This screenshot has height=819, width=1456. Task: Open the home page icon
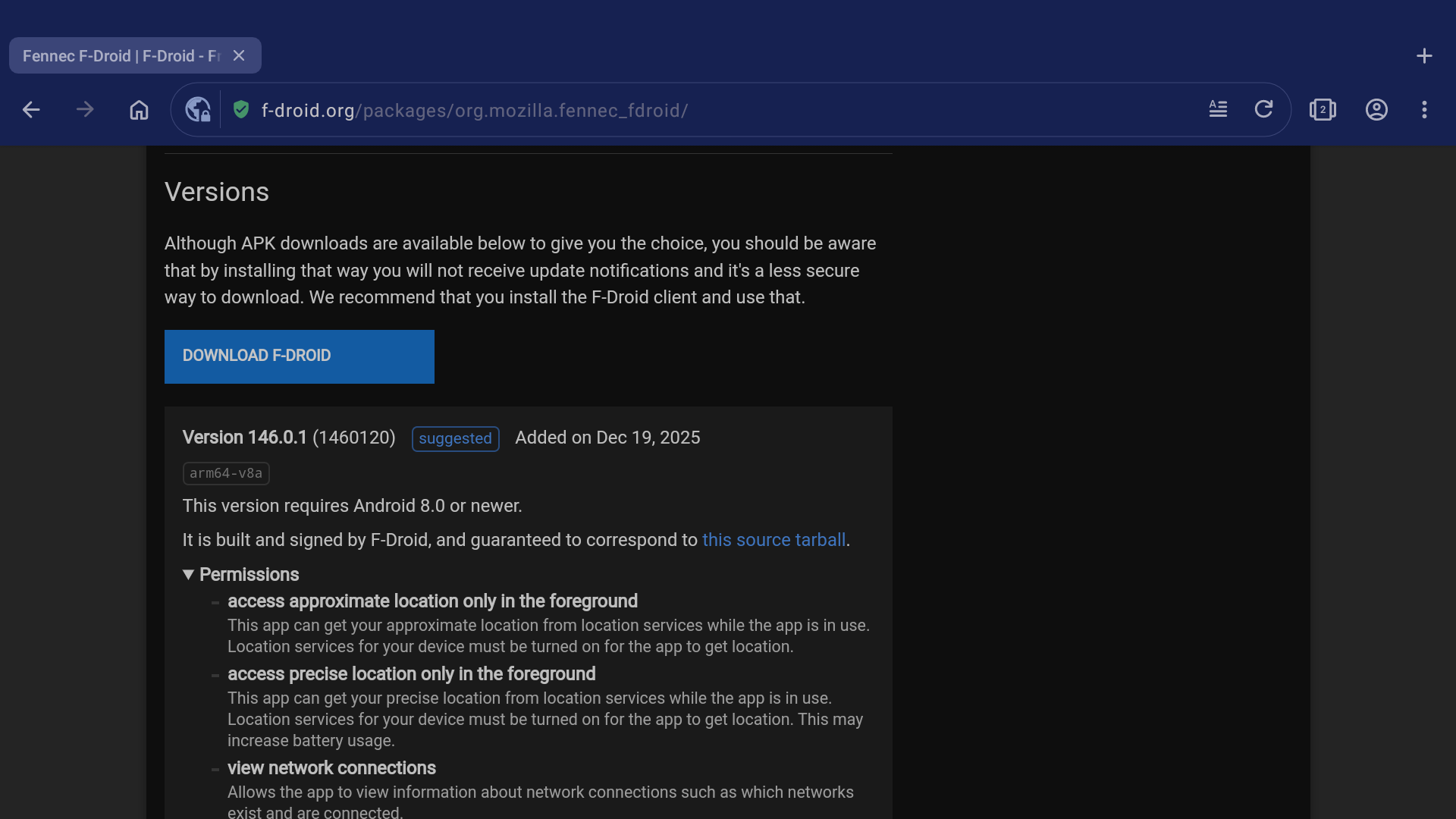[x=139, y=110]
